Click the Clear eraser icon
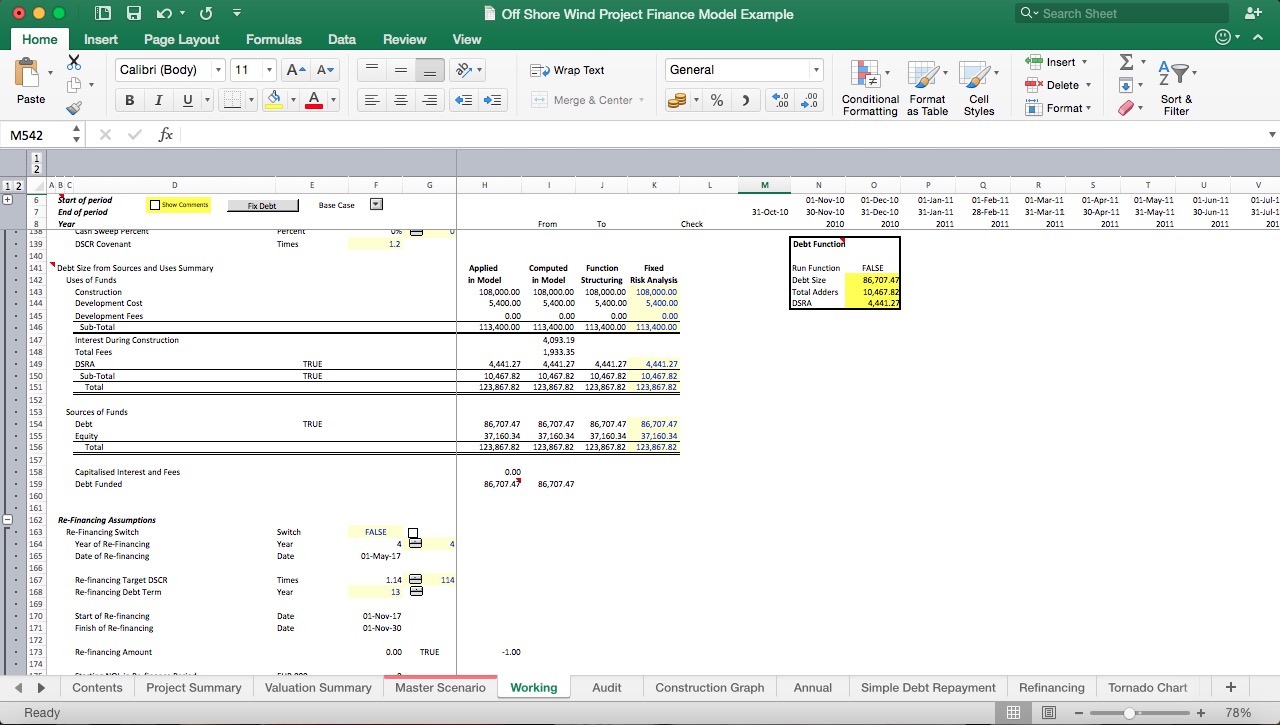Viewport: 1280px width, 725px height. 1127,108
